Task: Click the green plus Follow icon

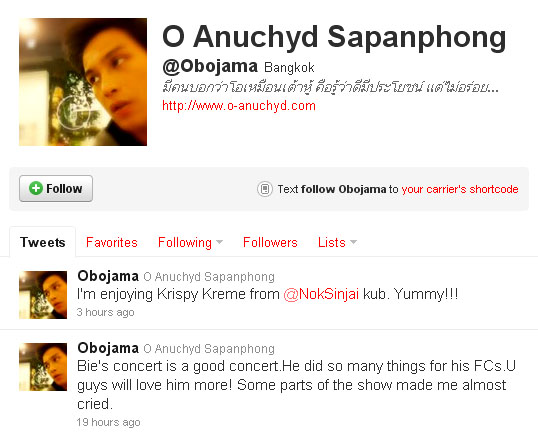Action: (x=36, y=188)
